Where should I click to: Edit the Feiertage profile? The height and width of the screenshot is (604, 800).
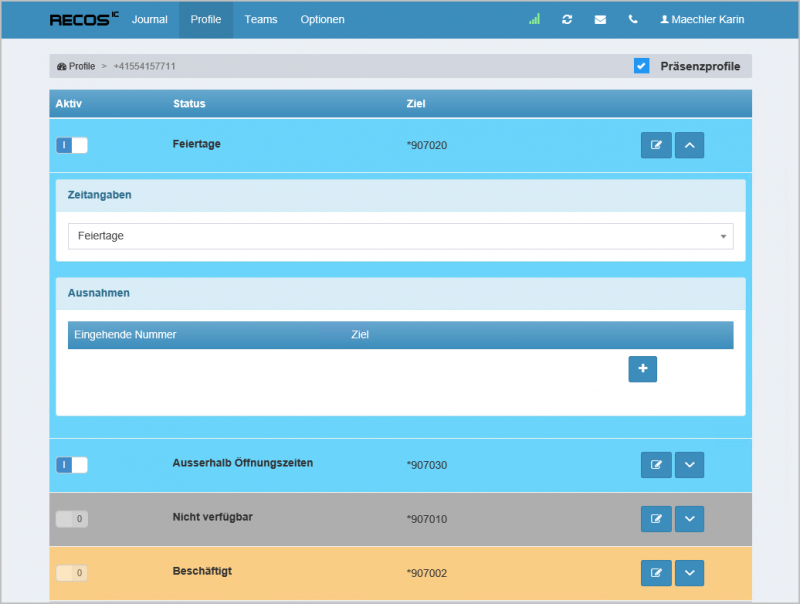pos(656,145)
